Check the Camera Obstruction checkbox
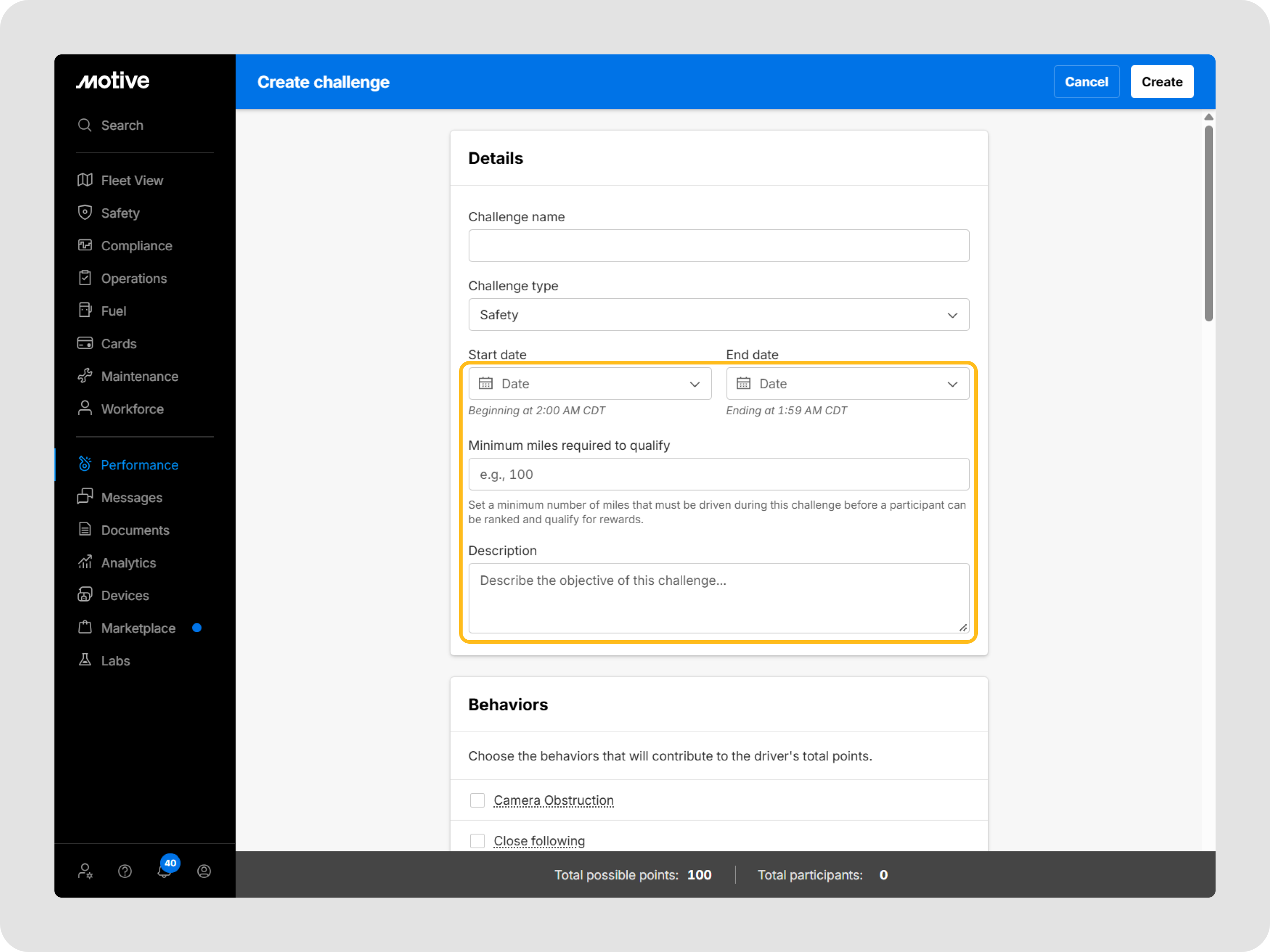Image resolution: width=1270 pixels, height=952 pixels. [x=478, y=800]
